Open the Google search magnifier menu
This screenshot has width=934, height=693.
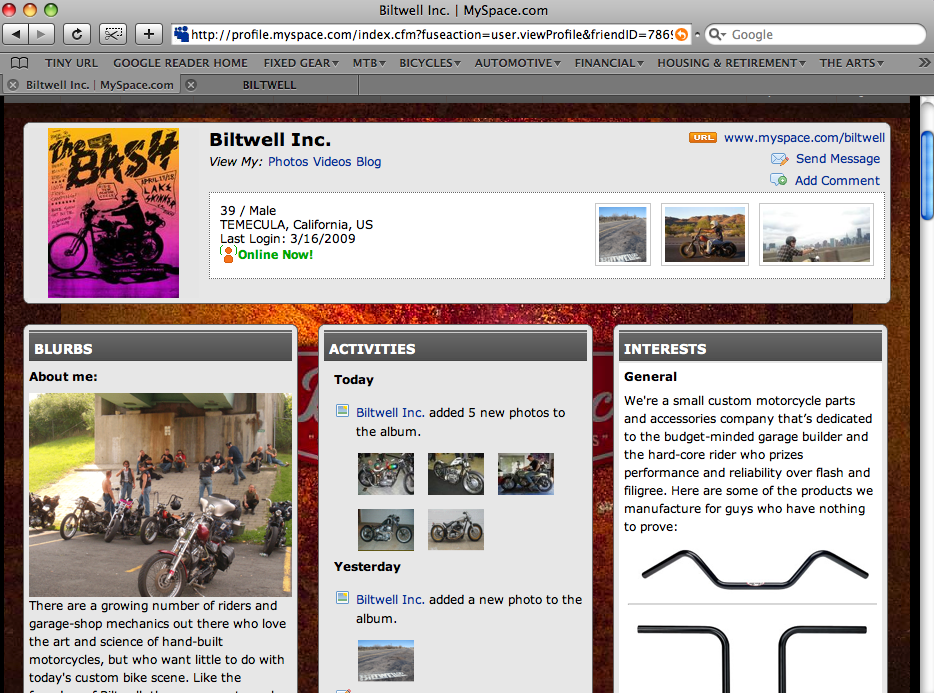click(x=717, y=35)
